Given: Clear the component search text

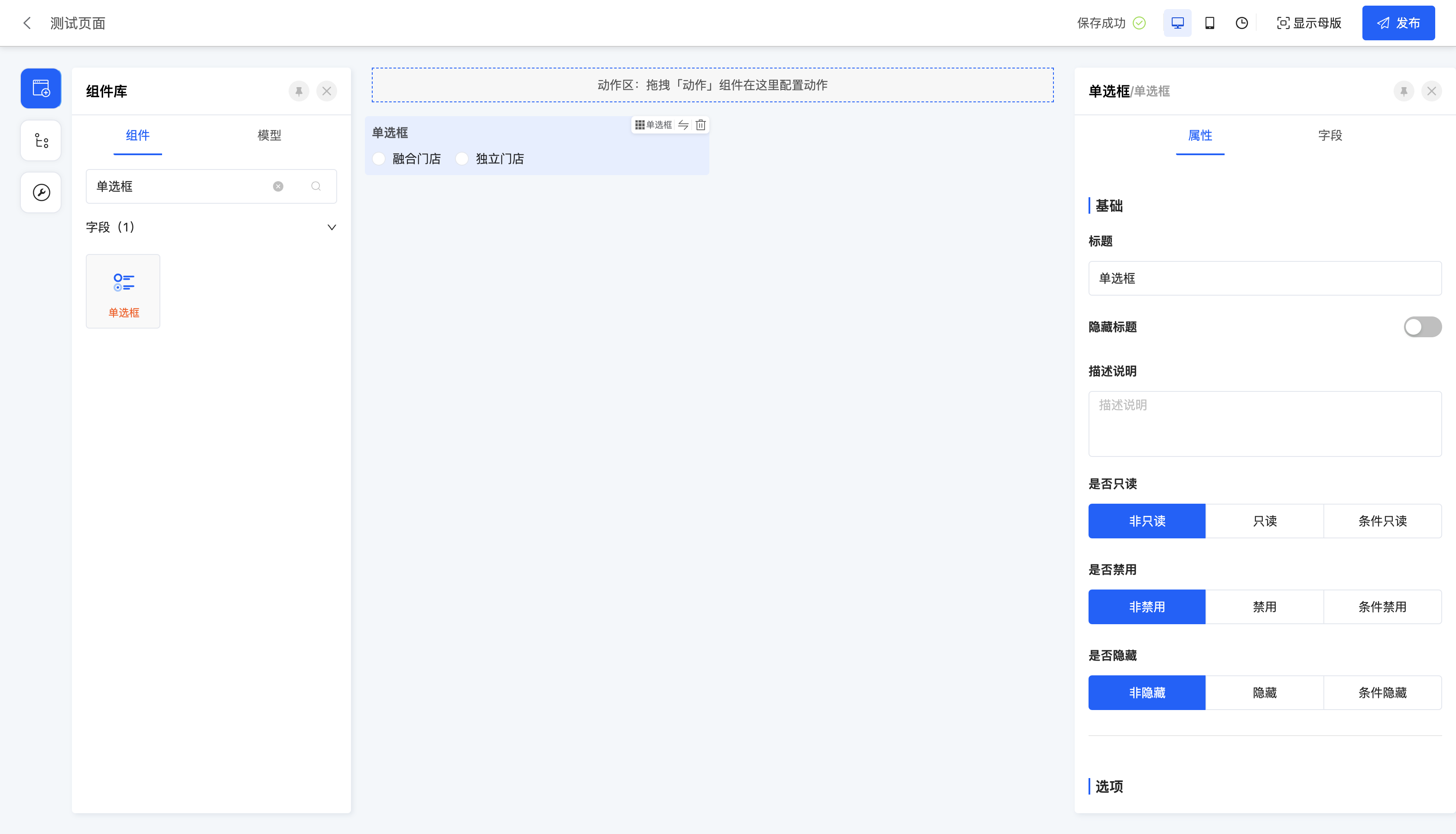Looking at the screenshot, I should pyautogui.click(x=278, y=186).
